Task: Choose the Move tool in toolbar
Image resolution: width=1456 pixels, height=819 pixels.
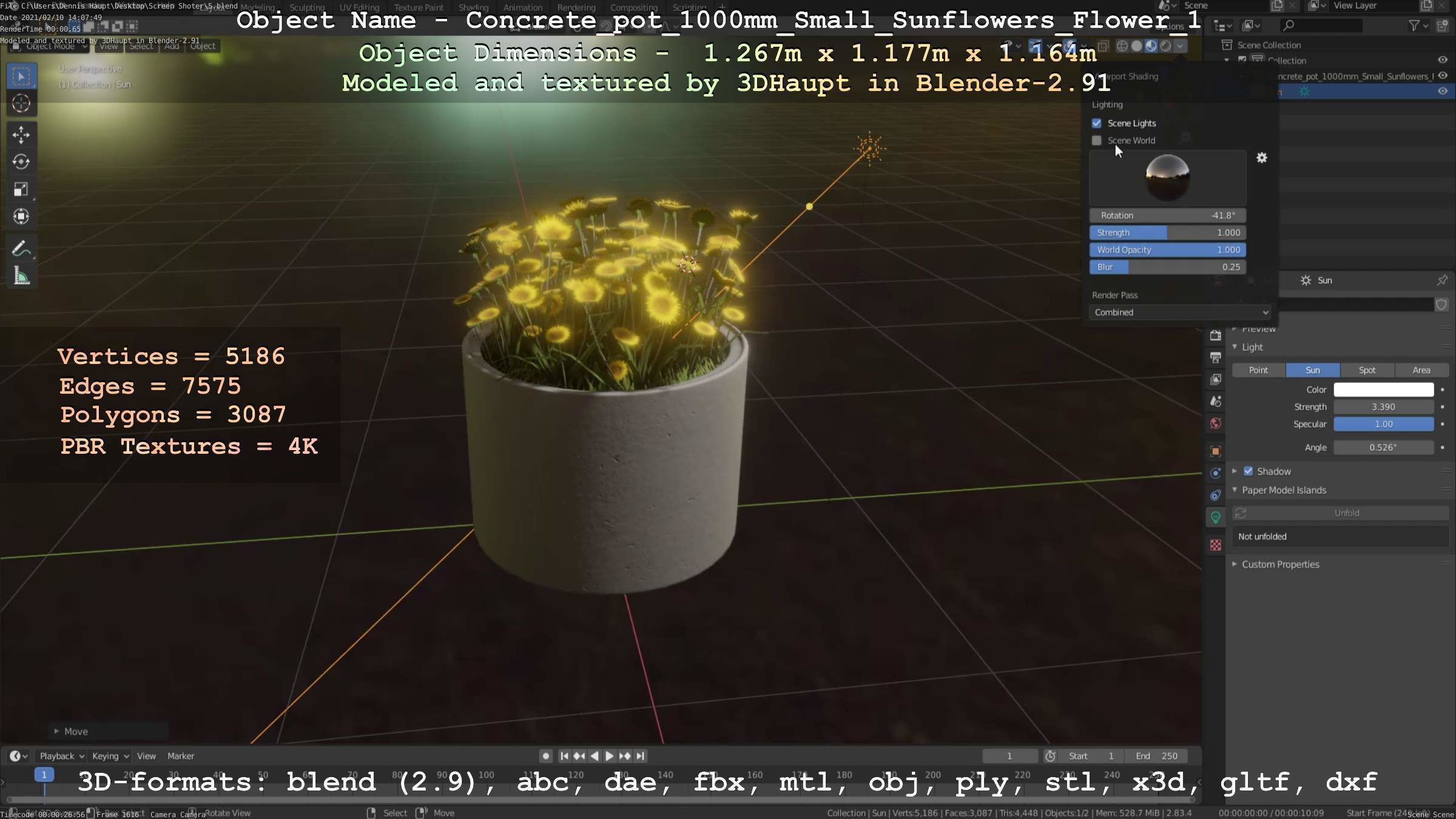Action: pos(21,135)
